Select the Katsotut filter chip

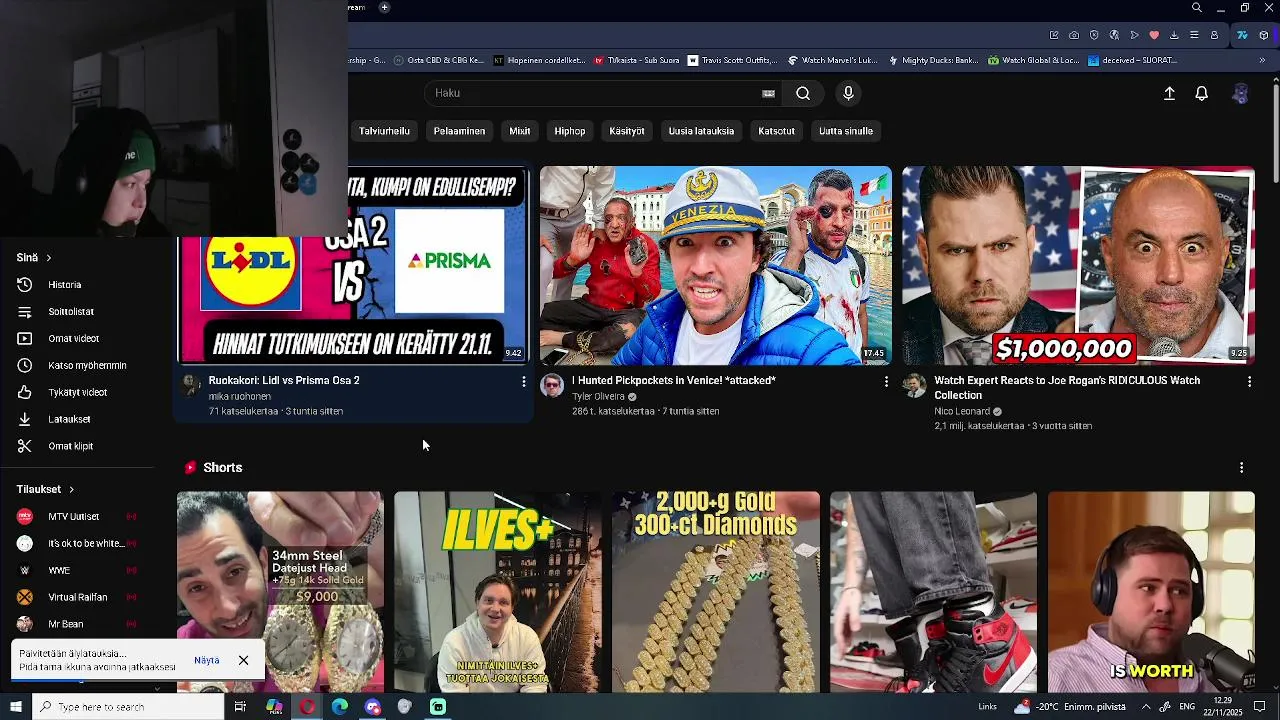point(776,131)
